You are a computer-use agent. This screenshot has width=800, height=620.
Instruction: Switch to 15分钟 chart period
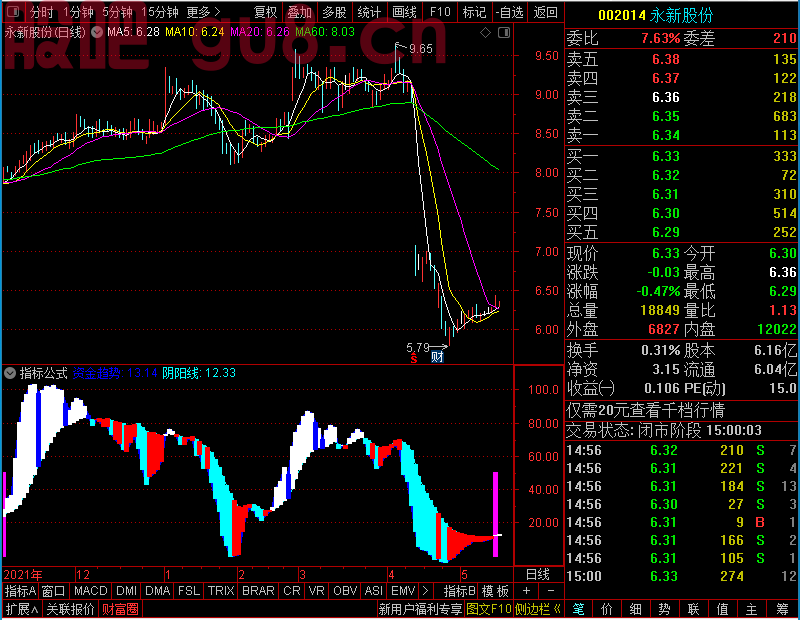click(160, 12)
